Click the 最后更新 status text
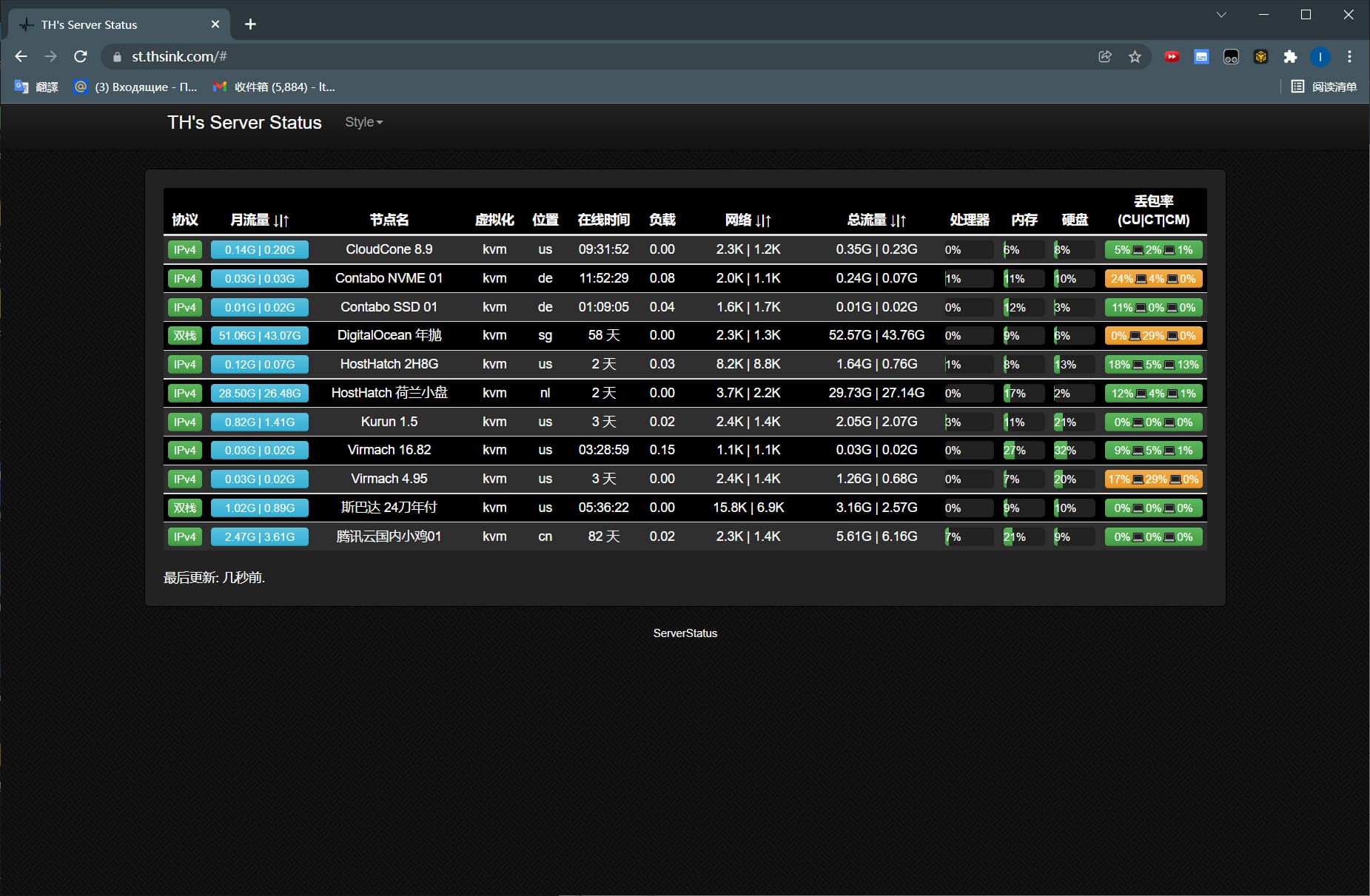The width and height of the screenshot is (1370, 896). tap(214, 578)
